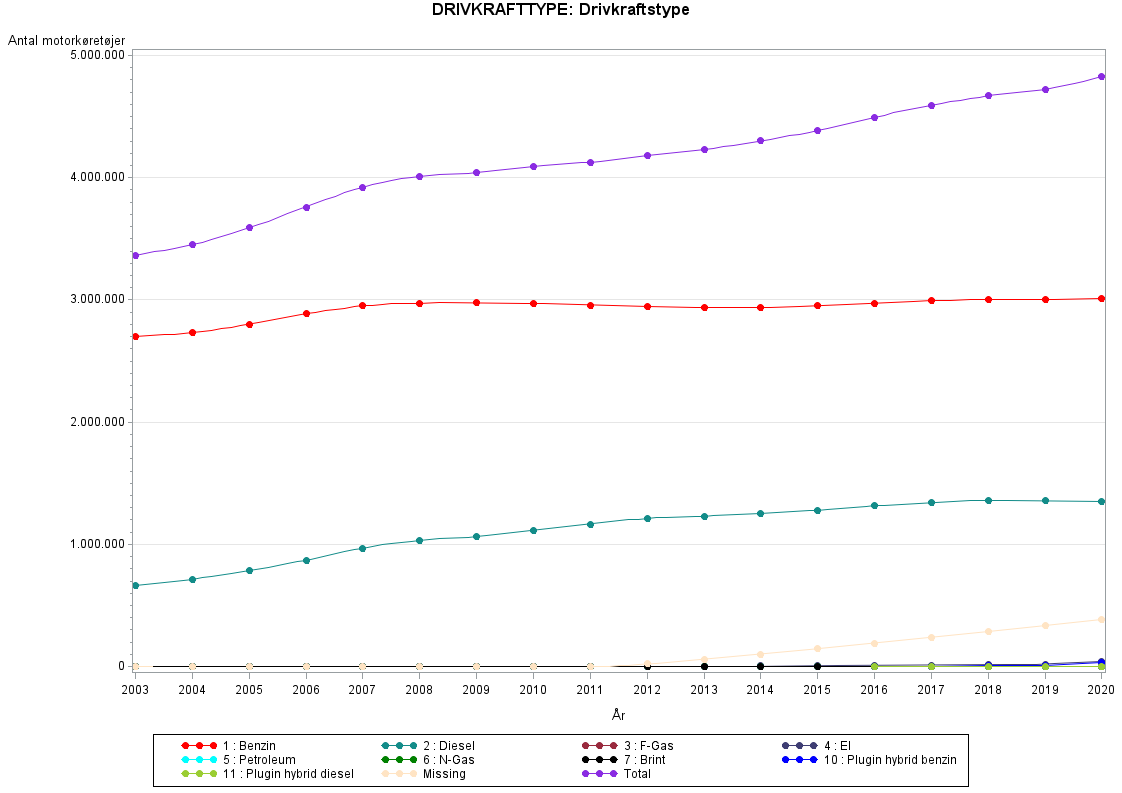Select the Benzin data point for 2003
The height and width of the screenshot is (793, 1122).
pyautogui.click(x=135, y=336)
